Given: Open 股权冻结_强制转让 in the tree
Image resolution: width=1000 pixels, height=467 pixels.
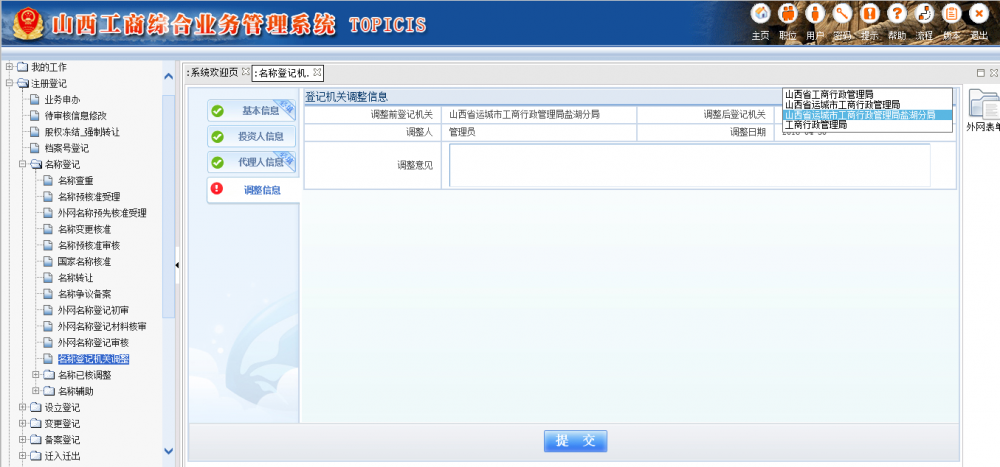Looking at the screenshot, I should (x=82, y=132).
